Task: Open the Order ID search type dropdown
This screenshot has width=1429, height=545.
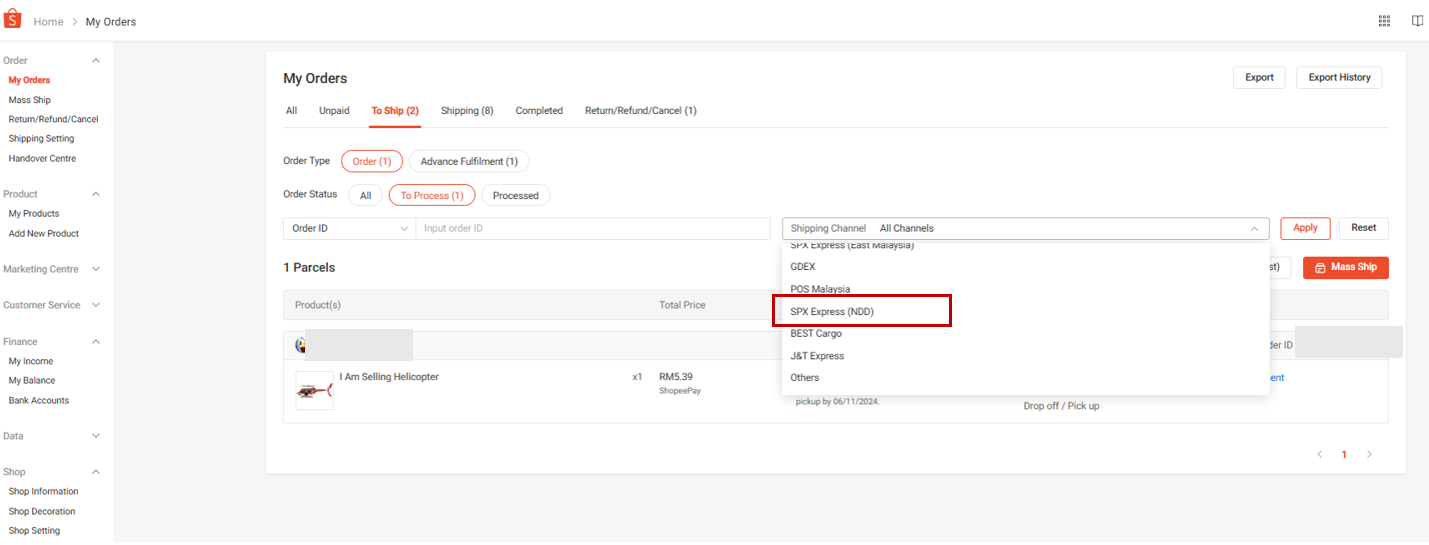Action: coord(349,229)
